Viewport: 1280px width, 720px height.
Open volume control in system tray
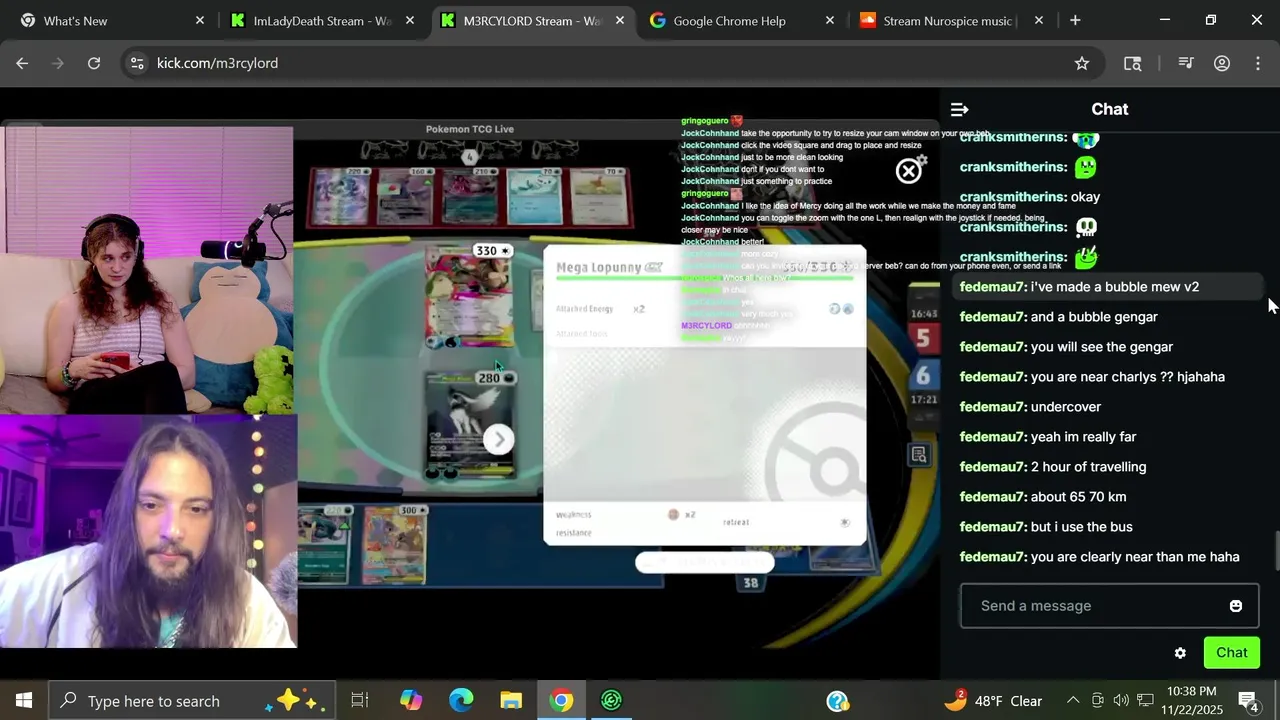(x=1121, y=701)
